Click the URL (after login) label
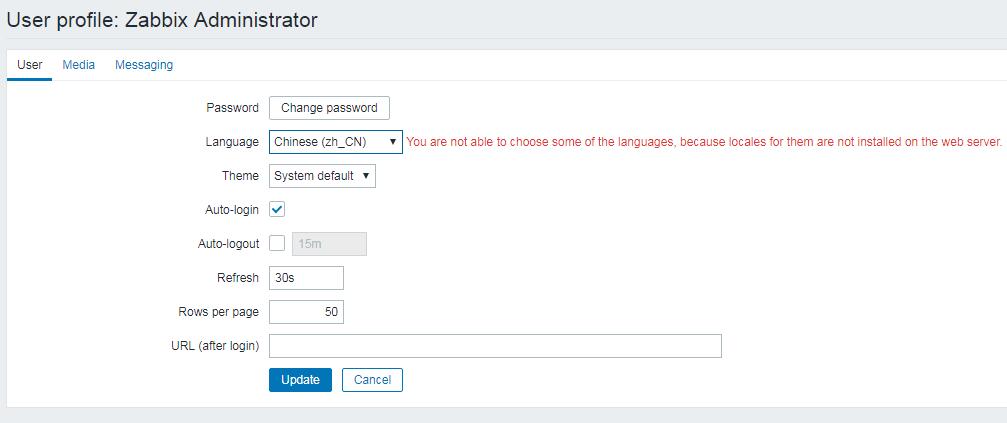Viewport: 1007px width, 423px height. coord(215,346)
